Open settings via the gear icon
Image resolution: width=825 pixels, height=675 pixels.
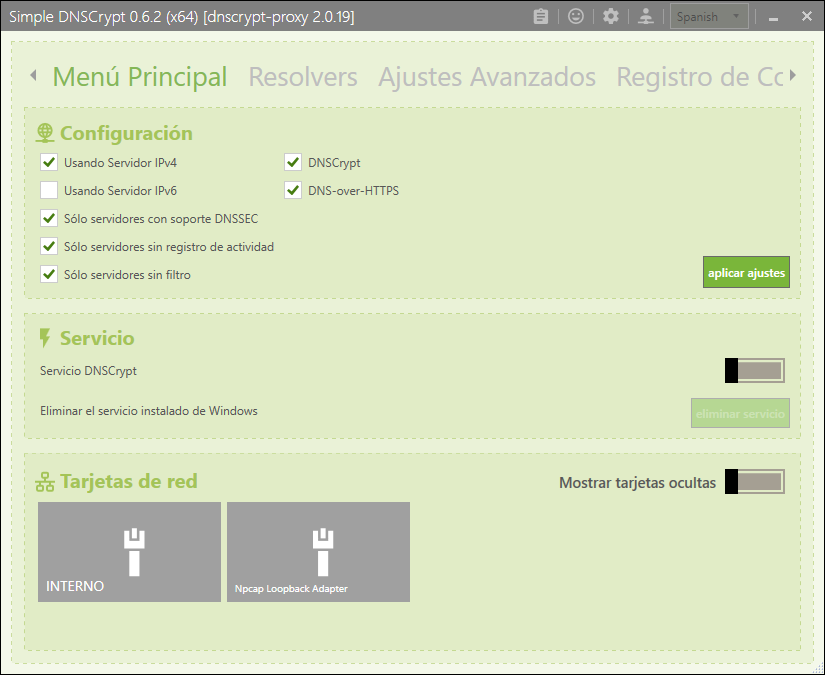(610, 16)
